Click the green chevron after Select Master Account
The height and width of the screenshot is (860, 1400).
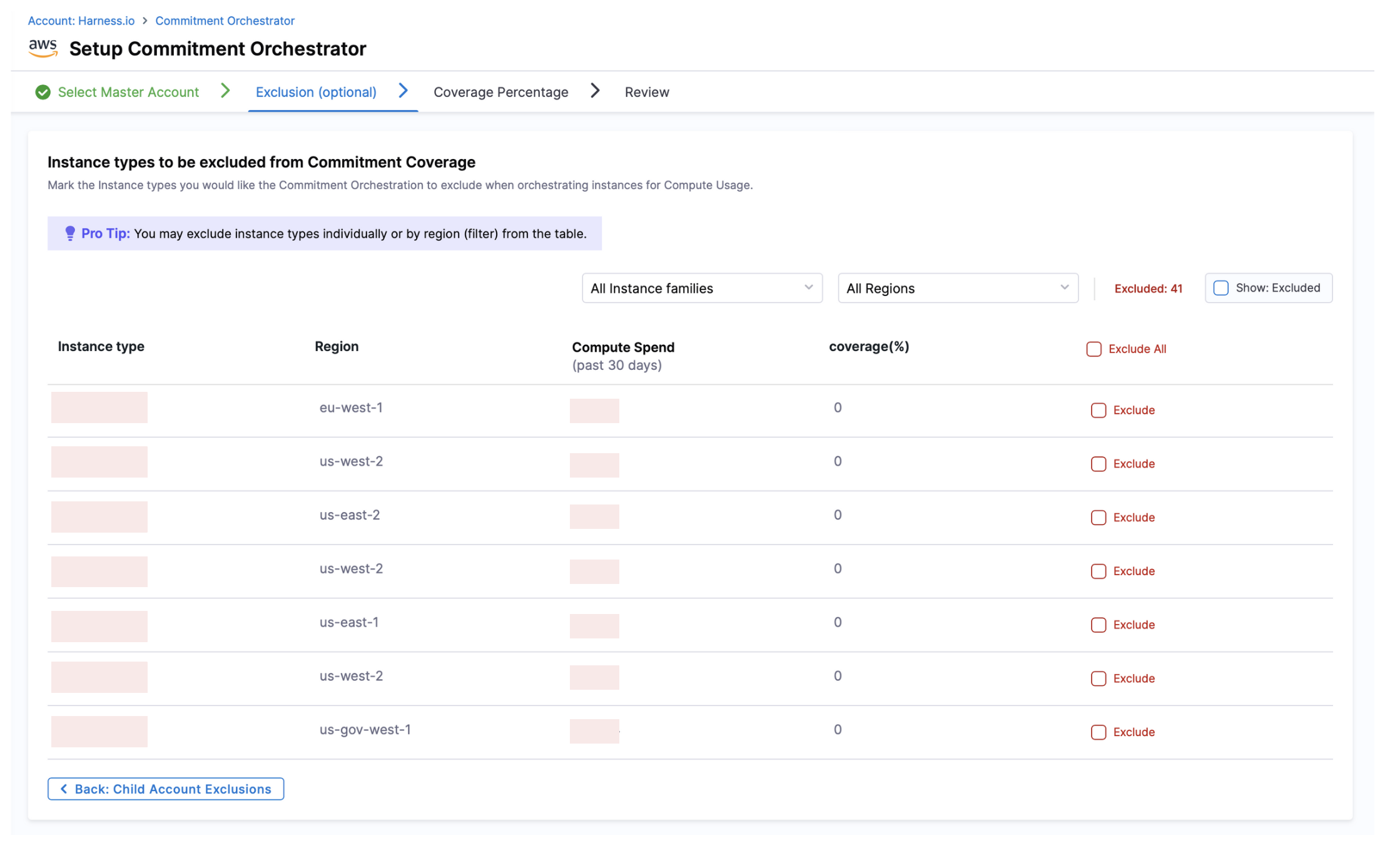[x=226, y=91]
